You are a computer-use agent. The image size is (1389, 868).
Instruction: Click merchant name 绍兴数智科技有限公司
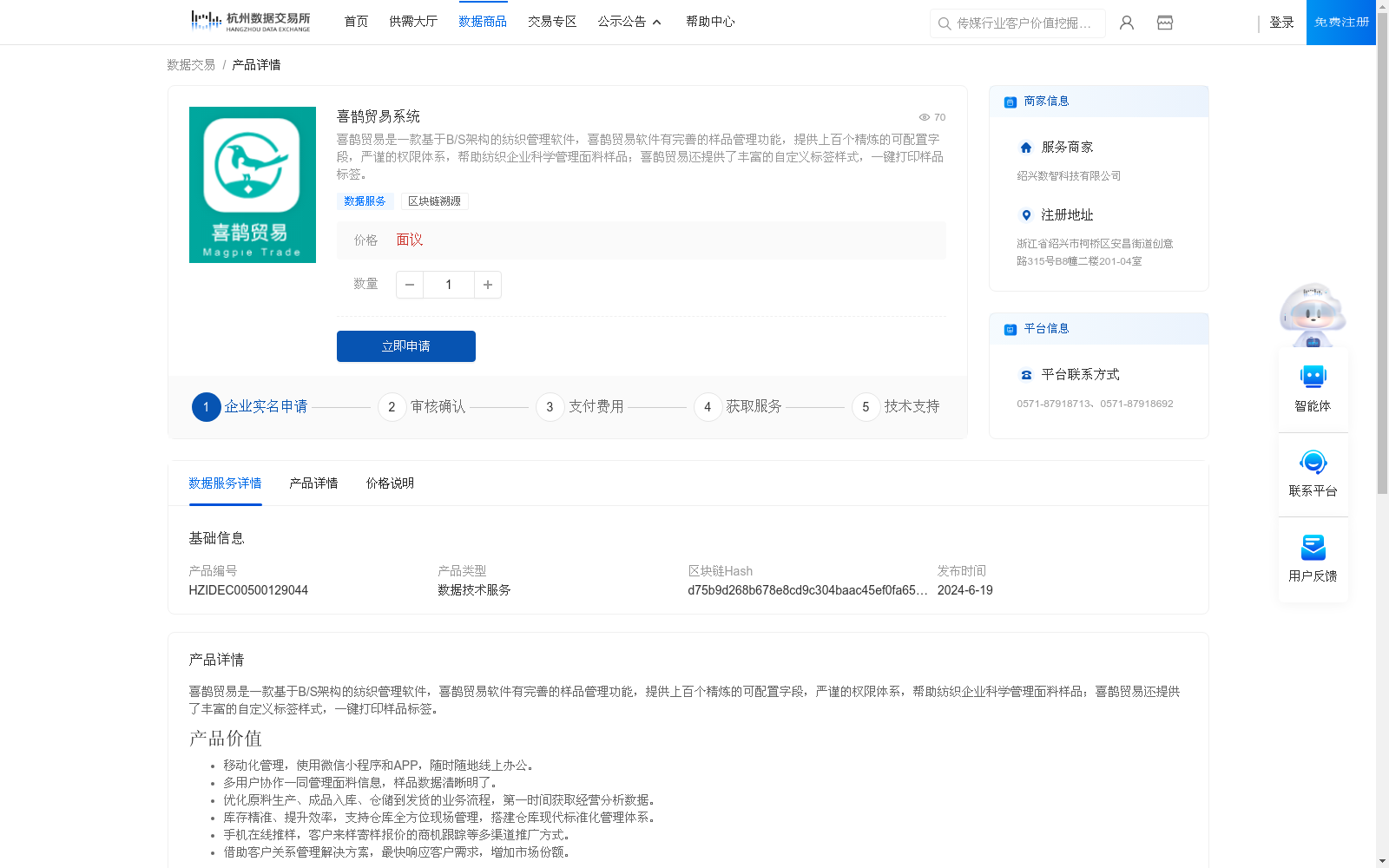point(1069,176)
